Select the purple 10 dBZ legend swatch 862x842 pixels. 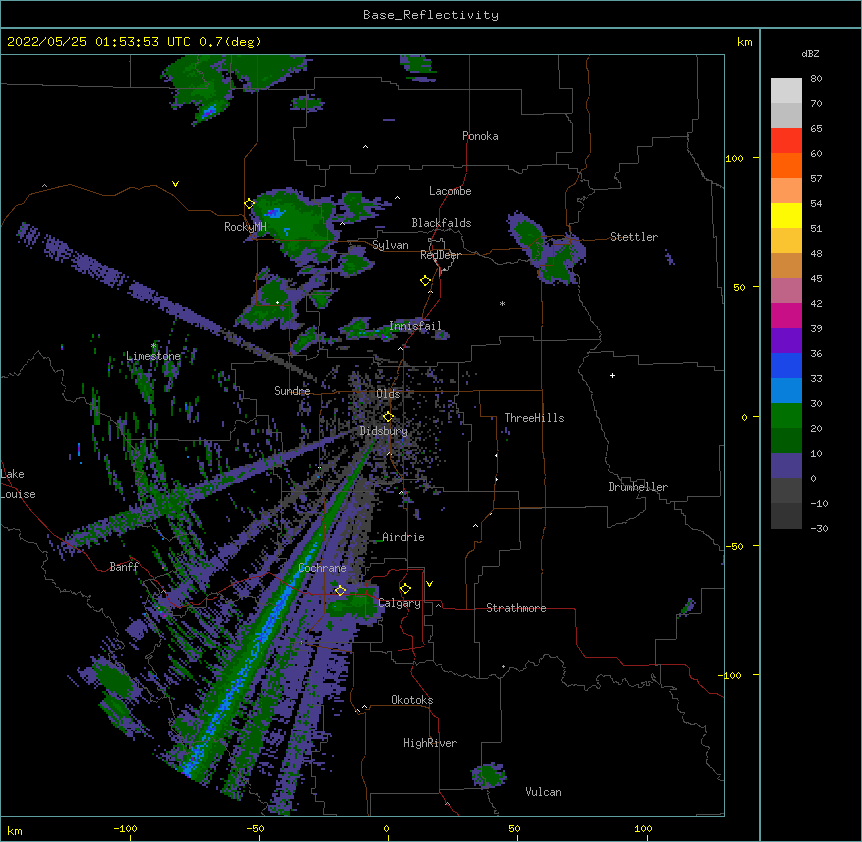tap(786, 466)
